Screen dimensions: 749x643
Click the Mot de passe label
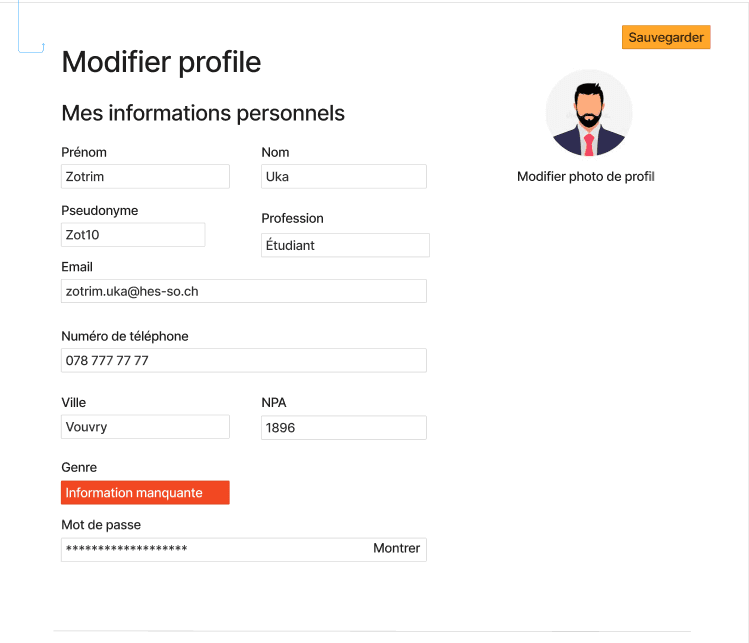click(101, 524)
